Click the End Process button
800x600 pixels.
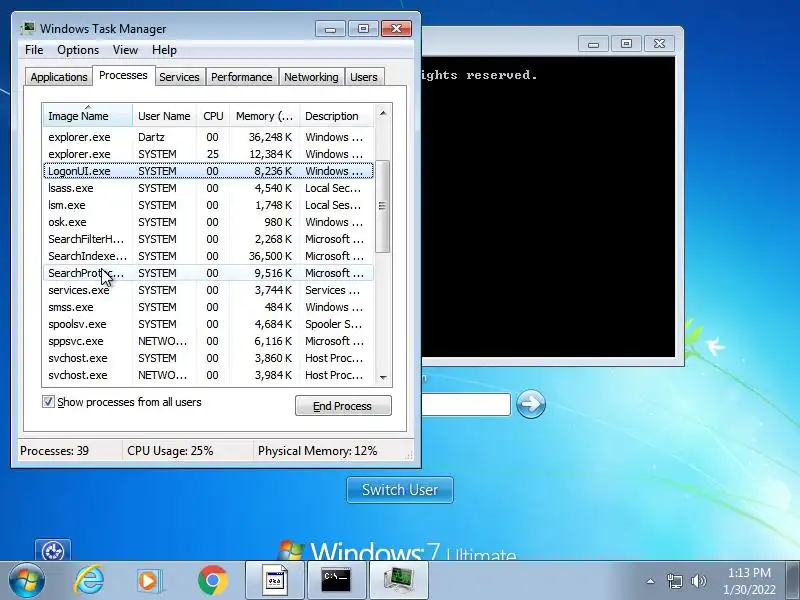[x=343, y=406]
